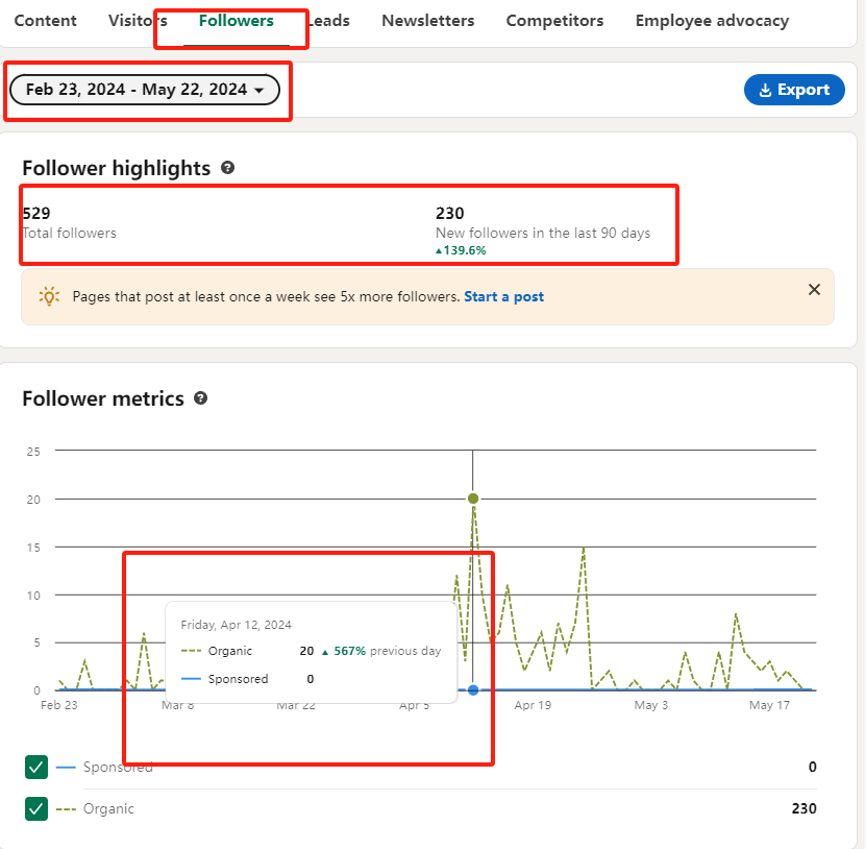866x849 pixels.
Task: Click the Apr 19 axis label
Action: 532,705
